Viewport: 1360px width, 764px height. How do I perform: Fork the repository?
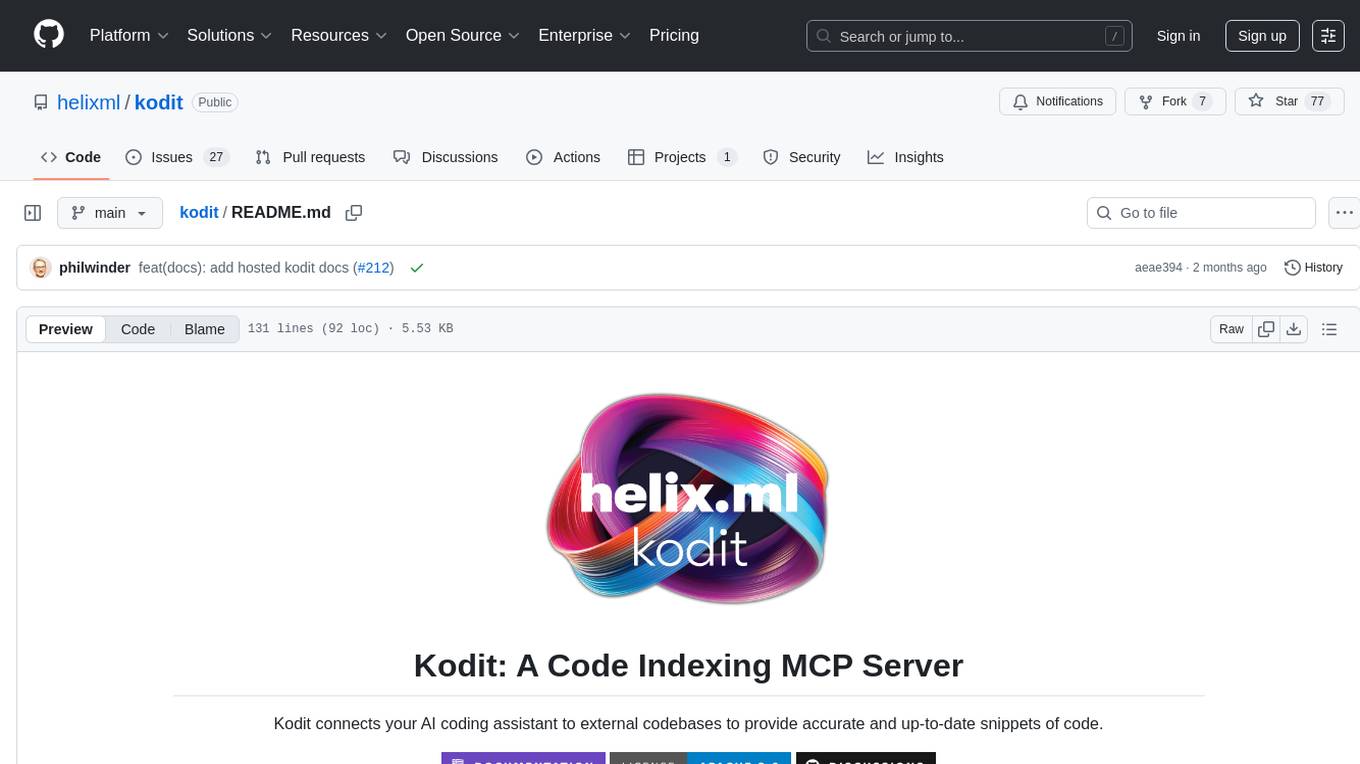(x=1175, y=101)
